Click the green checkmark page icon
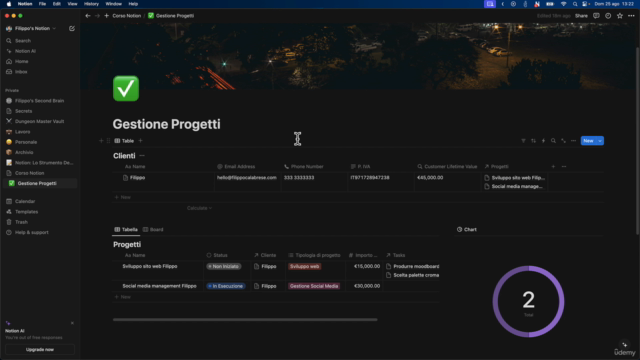The width and height of the screenshot is (640, 360). 126,88
